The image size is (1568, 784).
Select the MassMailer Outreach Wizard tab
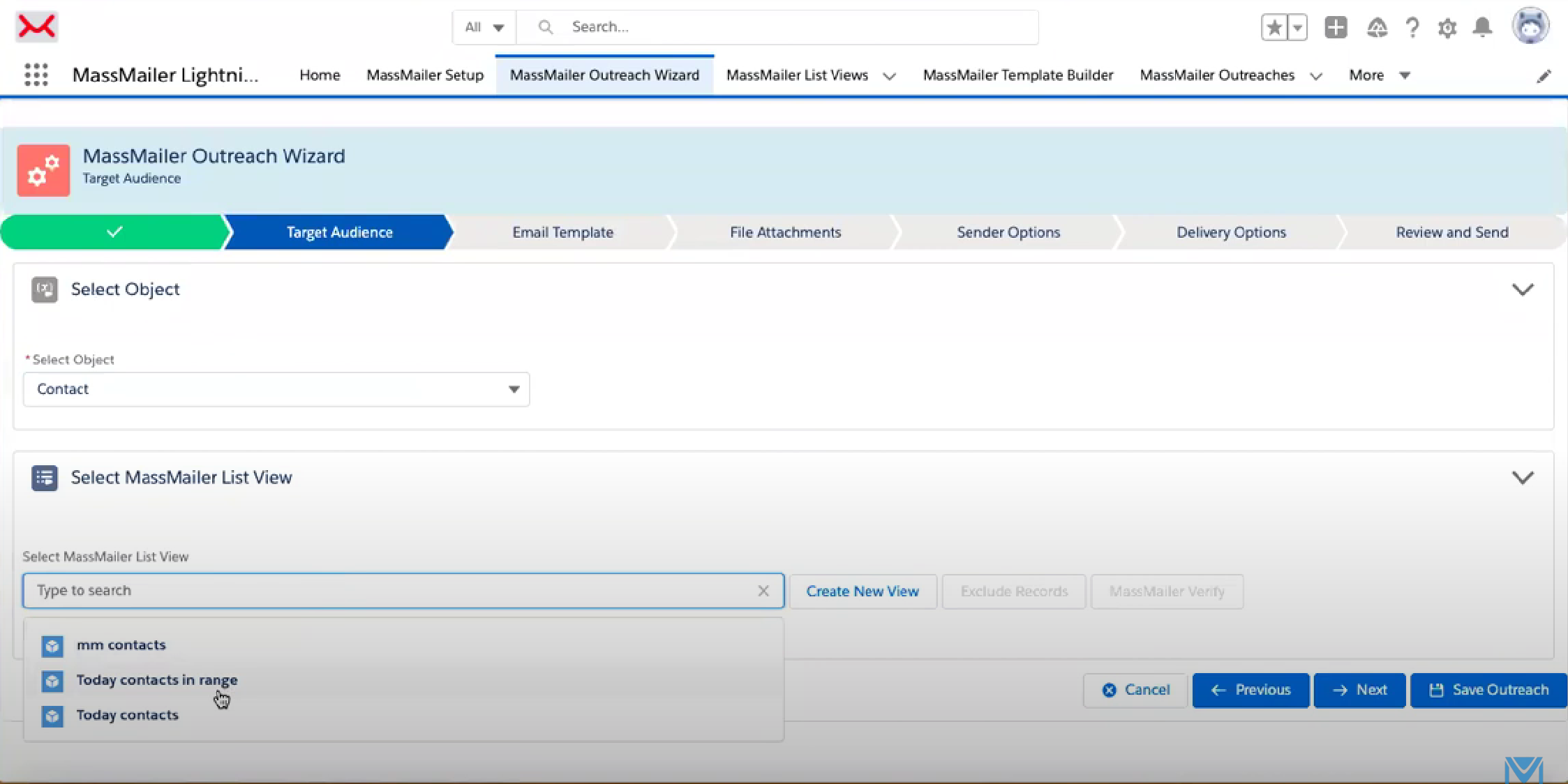click(x=604, y=75)
